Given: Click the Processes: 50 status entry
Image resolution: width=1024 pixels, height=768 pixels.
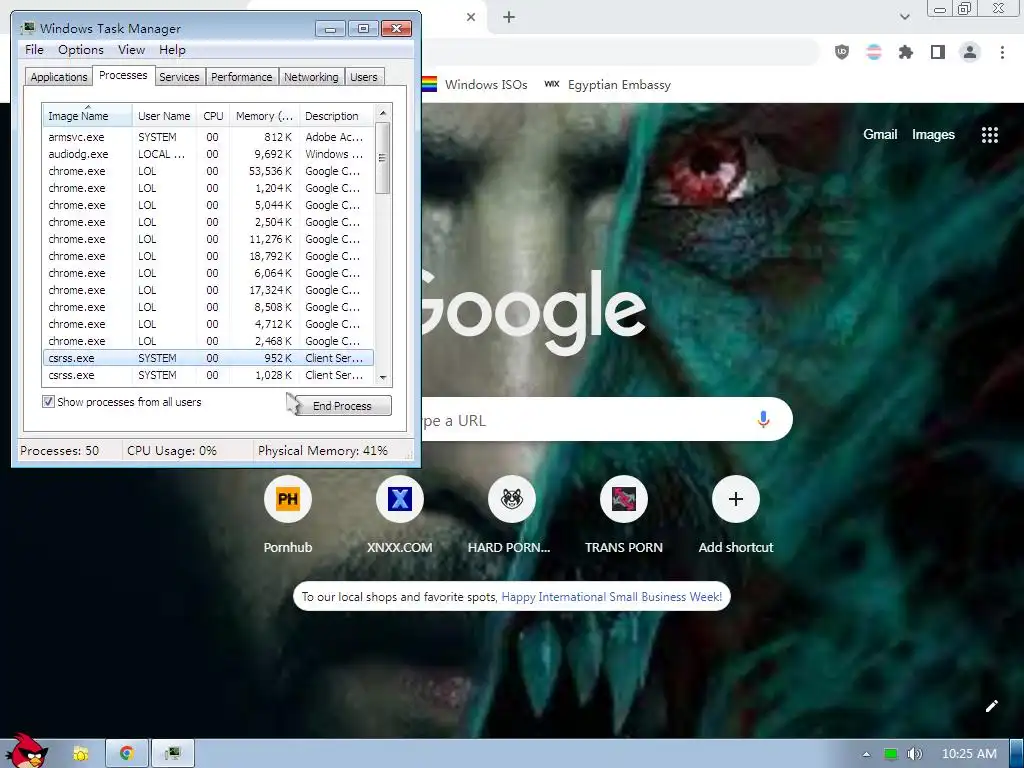Looking at the screenshot, I should click(x=59, y=451).
